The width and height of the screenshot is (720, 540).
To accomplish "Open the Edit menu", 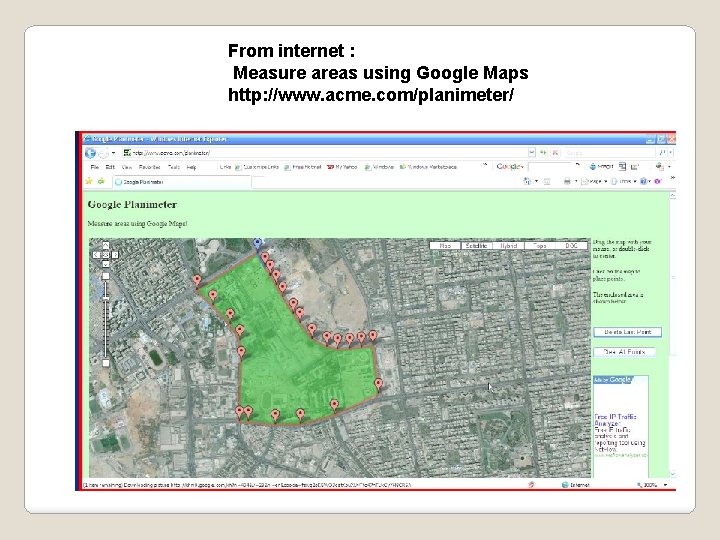I will [110, 167].
